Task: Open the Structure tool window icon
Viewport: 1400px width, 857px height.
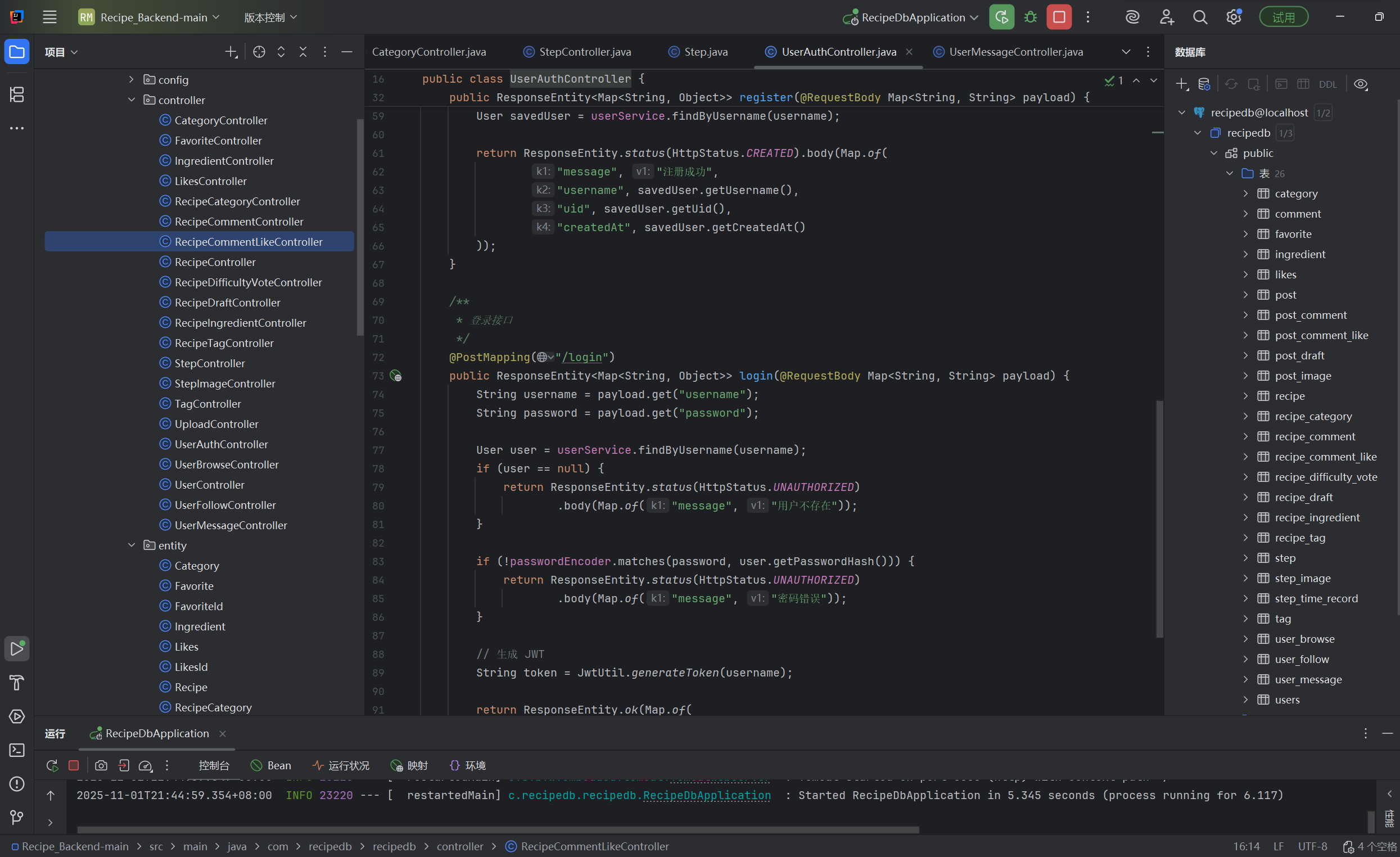Action: [17, 94]
